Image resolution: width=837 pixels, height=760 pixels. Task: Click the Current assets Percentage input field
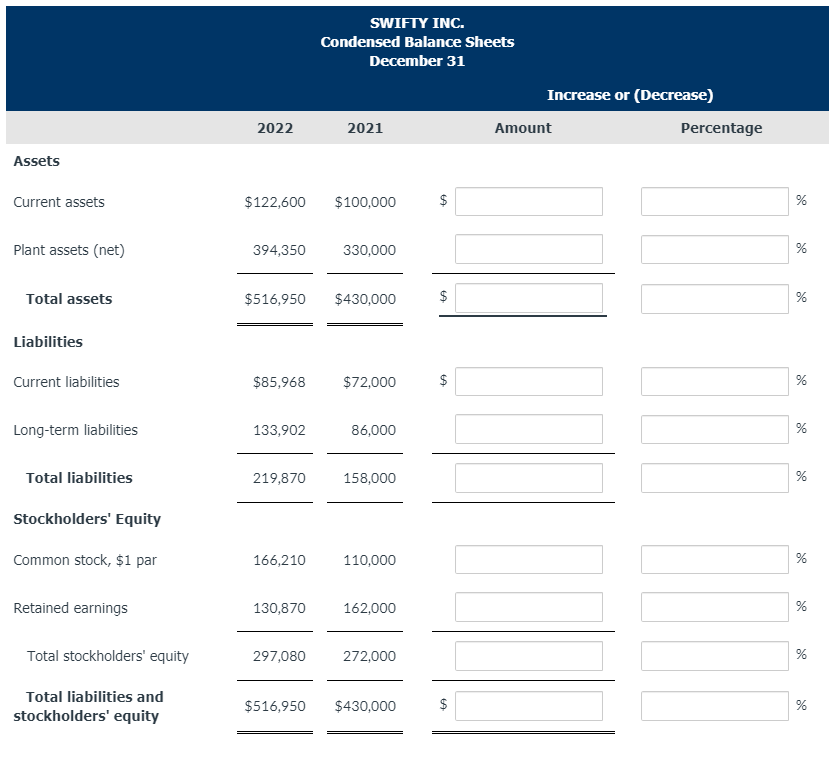[x=714, y=200]
